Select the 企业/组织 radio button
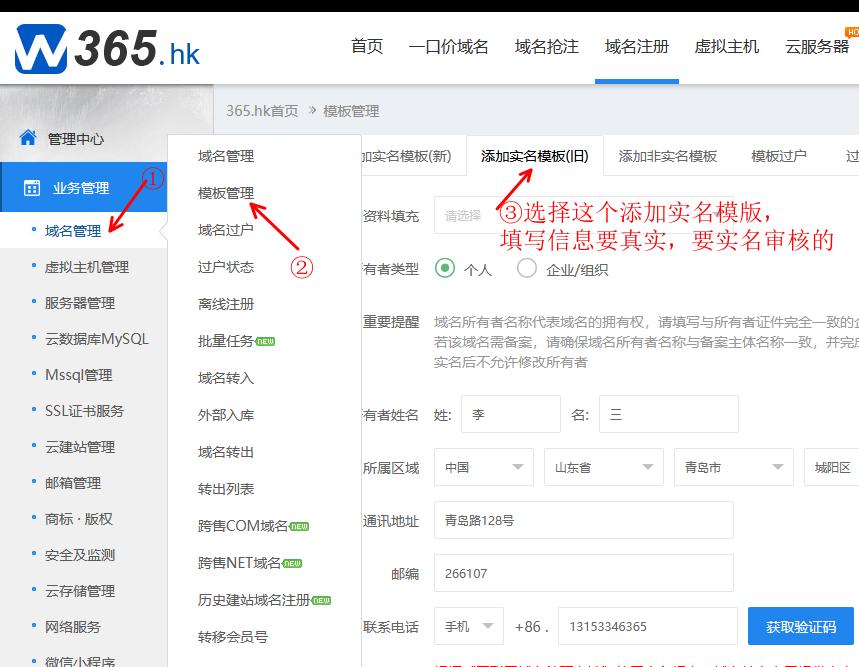This screenshot has width=859, height=667. pos(528,270)
